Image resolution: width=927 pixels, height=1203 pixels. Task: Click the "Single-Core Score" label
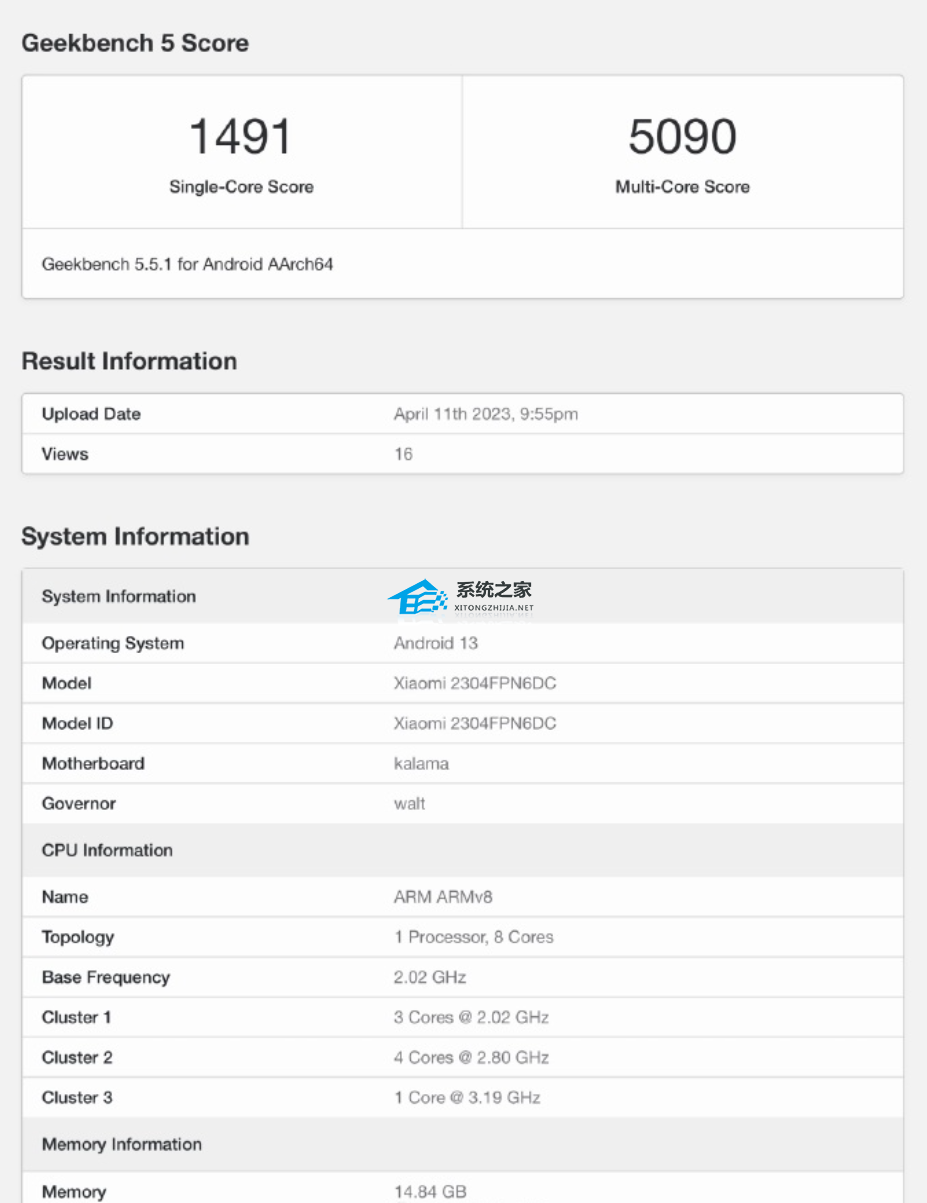(241, 187)
